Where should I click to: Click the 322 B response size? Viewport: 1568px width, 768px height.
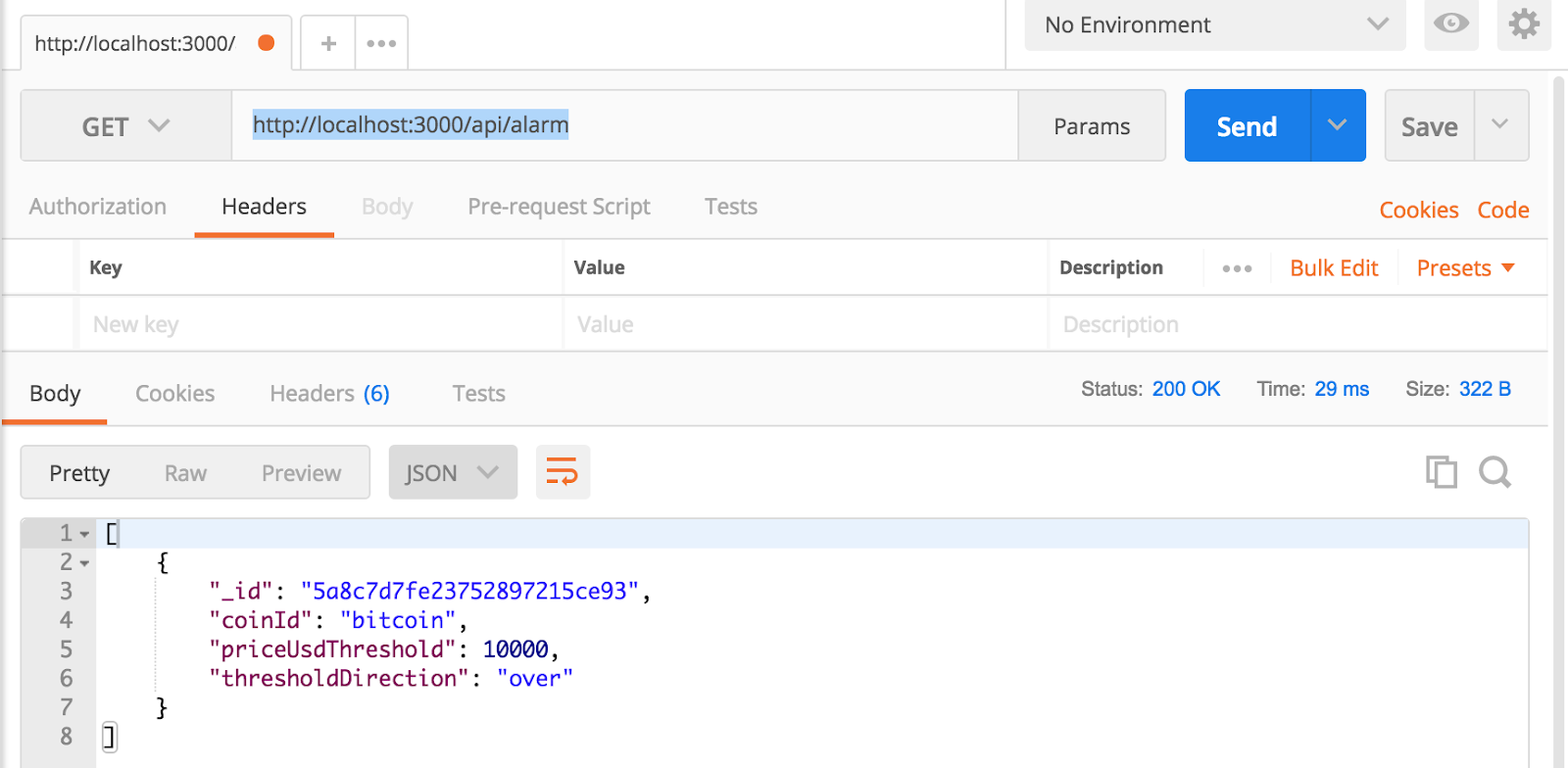click(x=1485, y=389)
